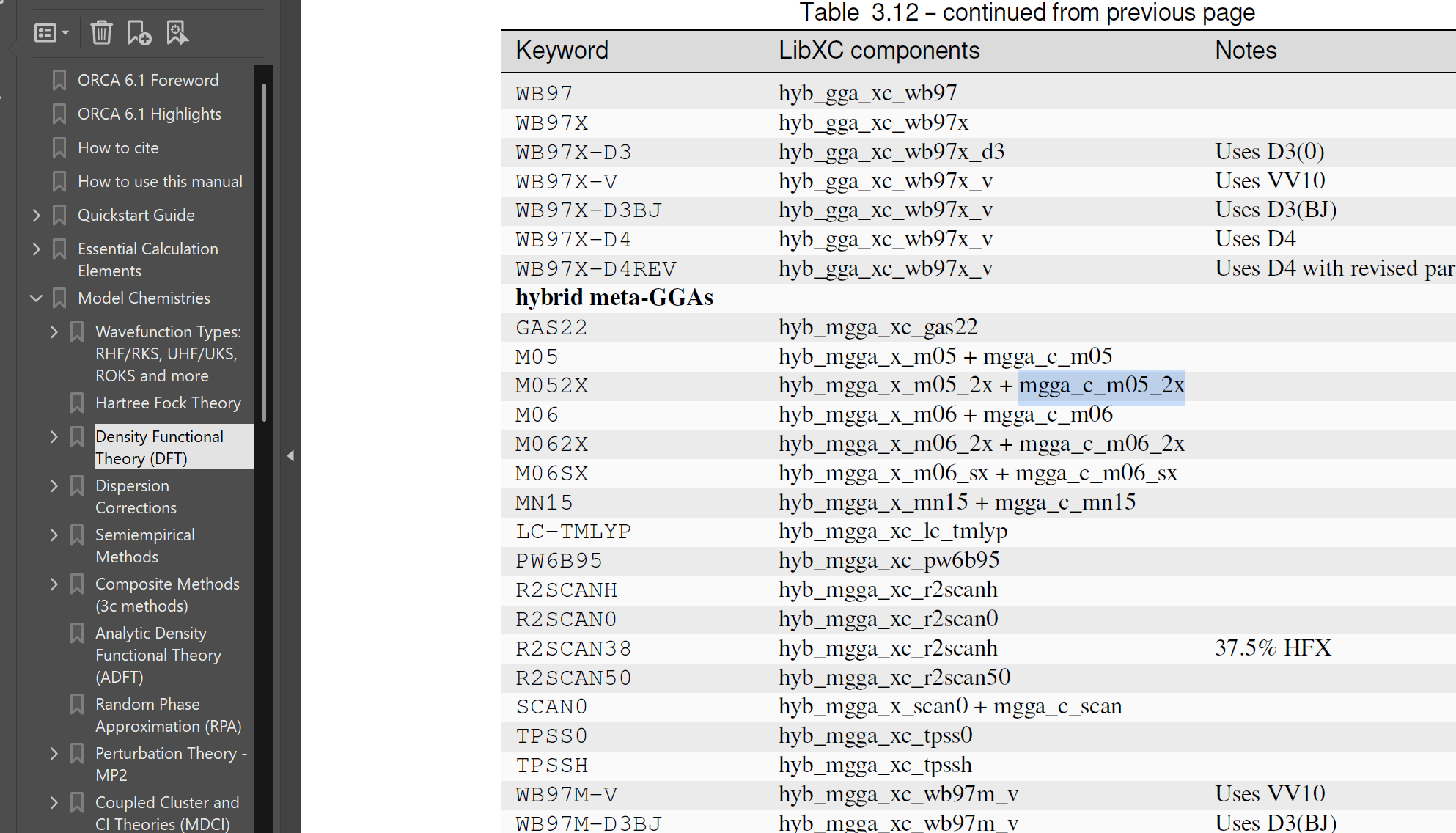Click the R2SCAN50 keyword cell
The width and height of the screenshot is (1456, 833).
click(x=573, y=678)
